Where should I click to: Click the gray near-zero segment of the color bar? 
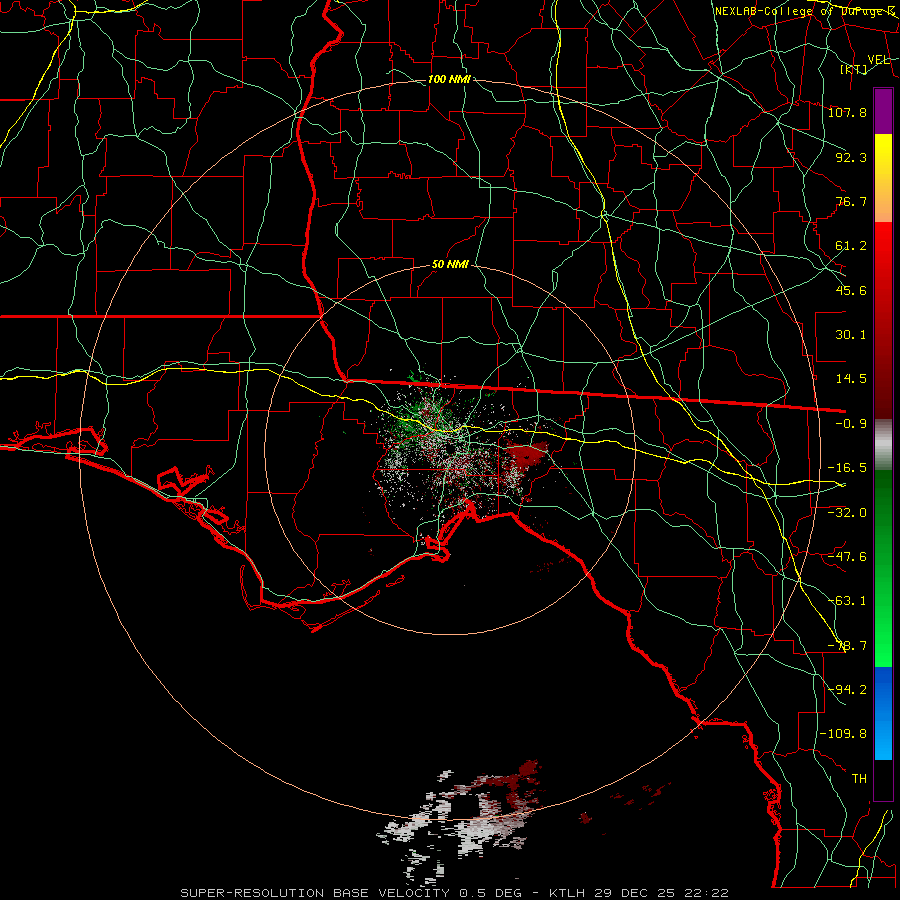point(883,445)
